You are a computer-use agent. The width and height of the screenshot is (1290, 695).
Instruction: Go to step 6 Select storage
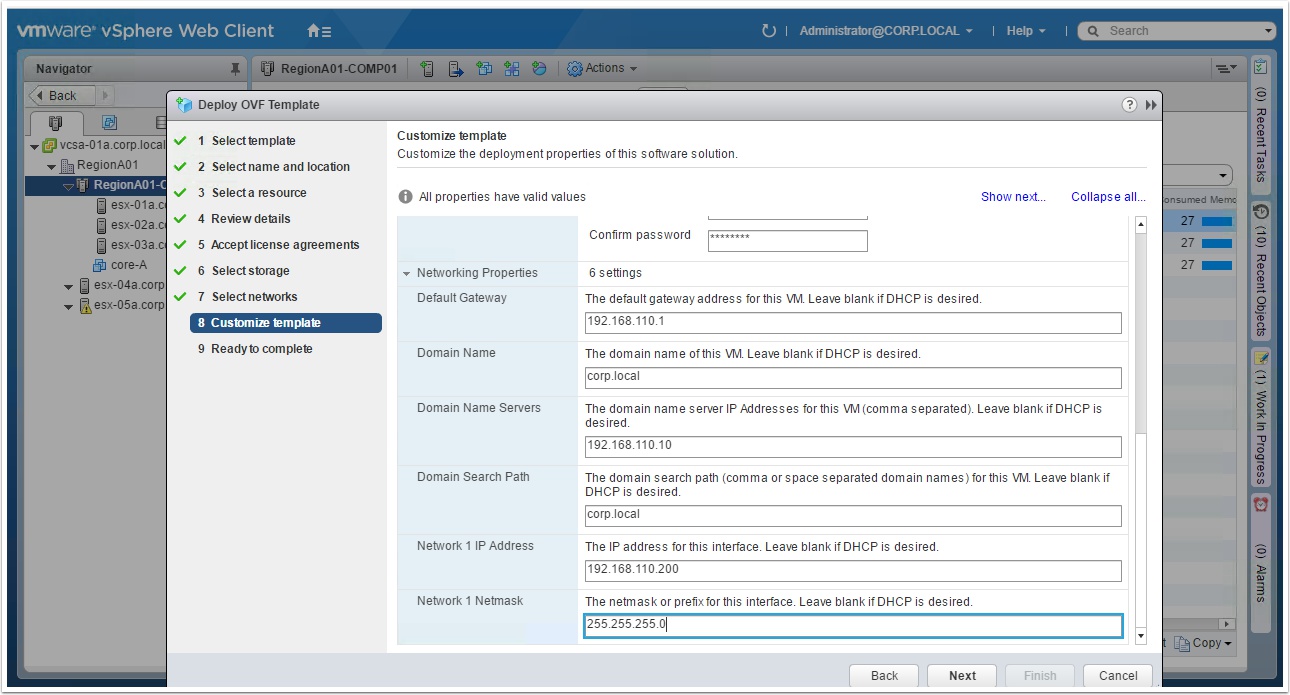[x=243, y=271]
